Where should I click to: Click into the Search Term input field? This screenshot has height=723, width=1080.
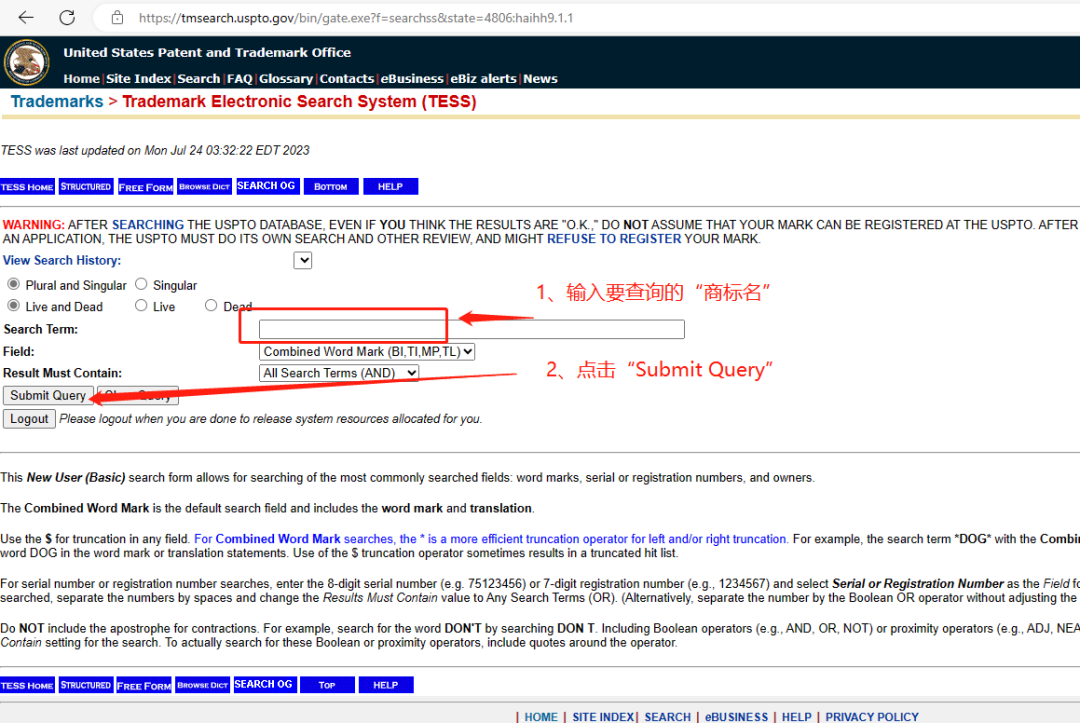pos(471,329)
